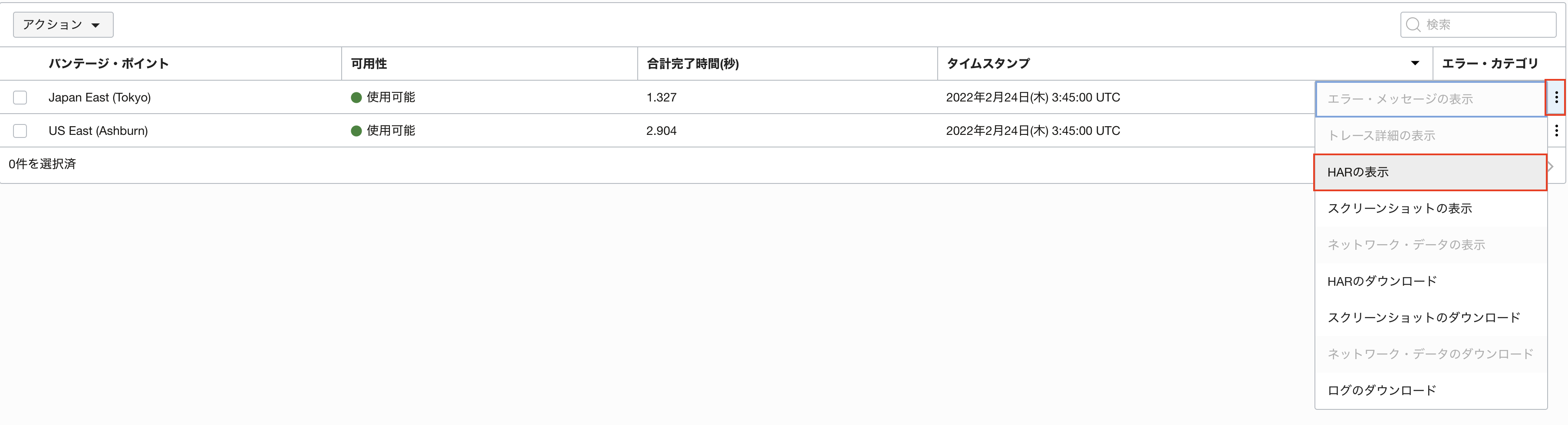Screen dimensions: 1568x425
Task: Select the US East (Ashburn) row checkbox
Action: 20,131
